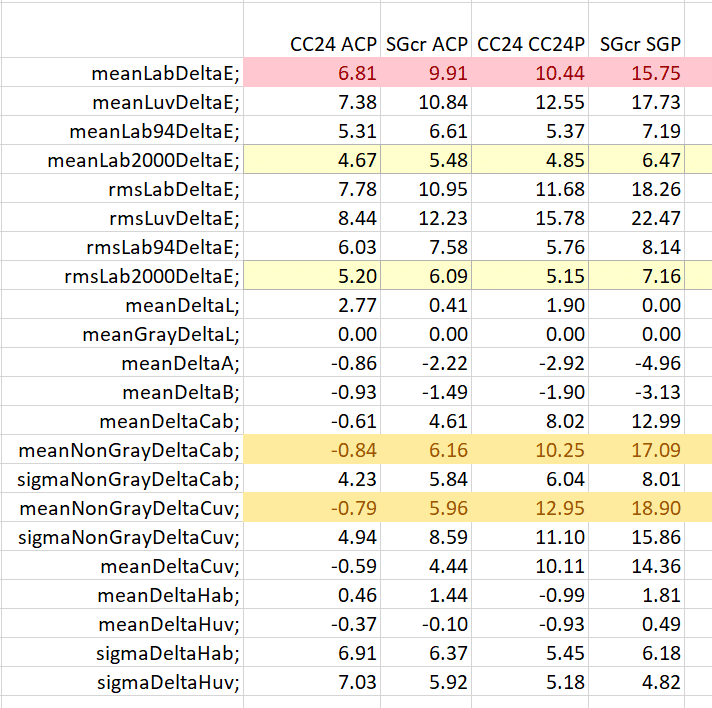Viewport: 712px width, 708px height.
Task: Select the rmsLab2000DeltaE; row label
Action: 122,276
